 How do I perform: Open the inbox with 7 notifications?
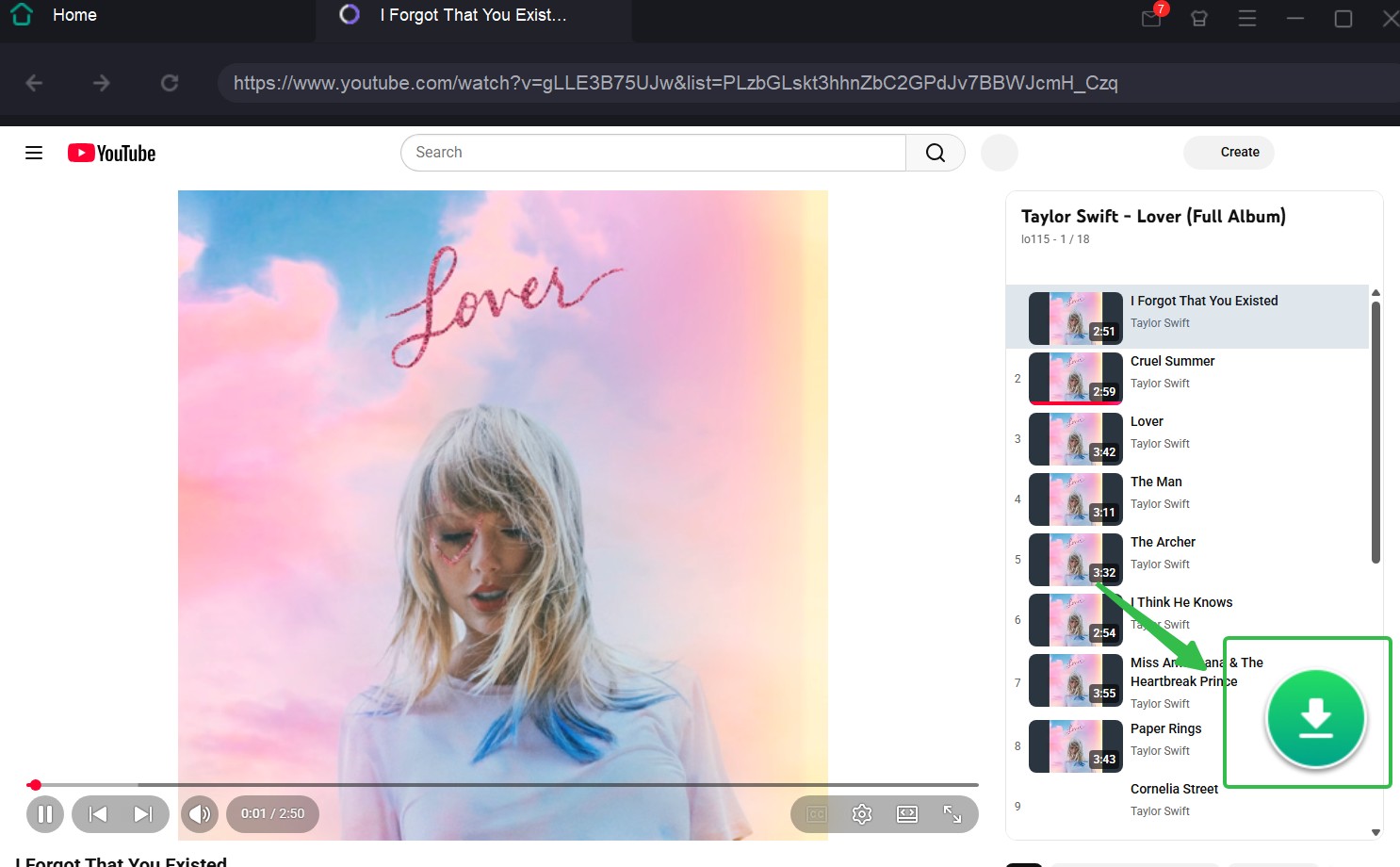click(1150, 19)
